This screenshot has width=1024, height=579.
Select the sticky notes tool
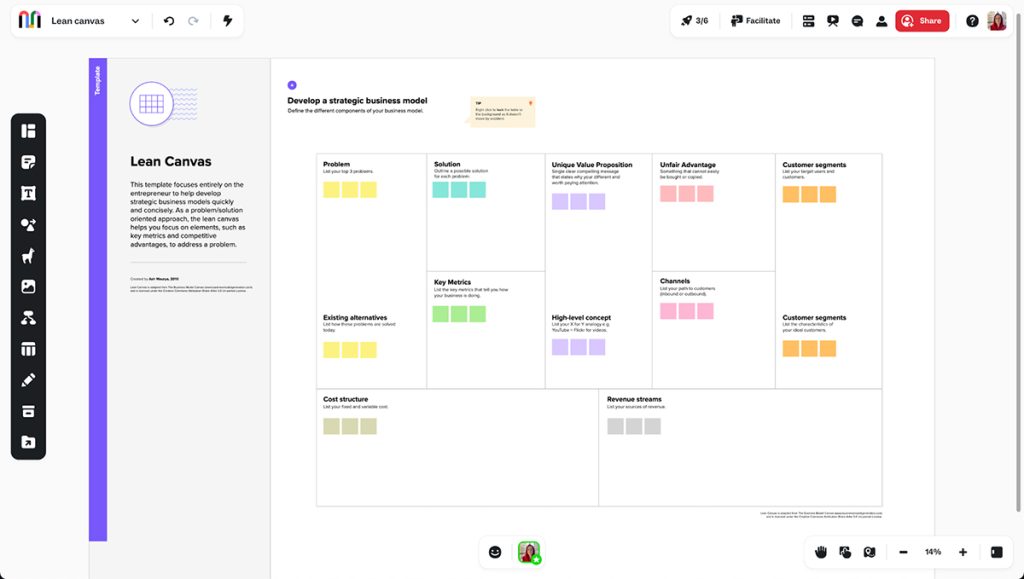tap(28, 161)
